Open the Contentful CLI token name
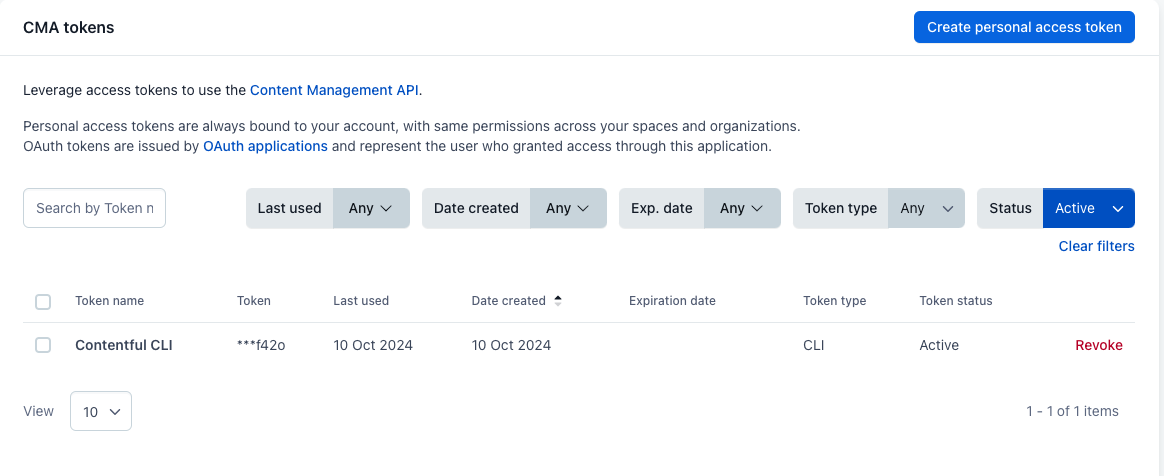 pos(124,345)
